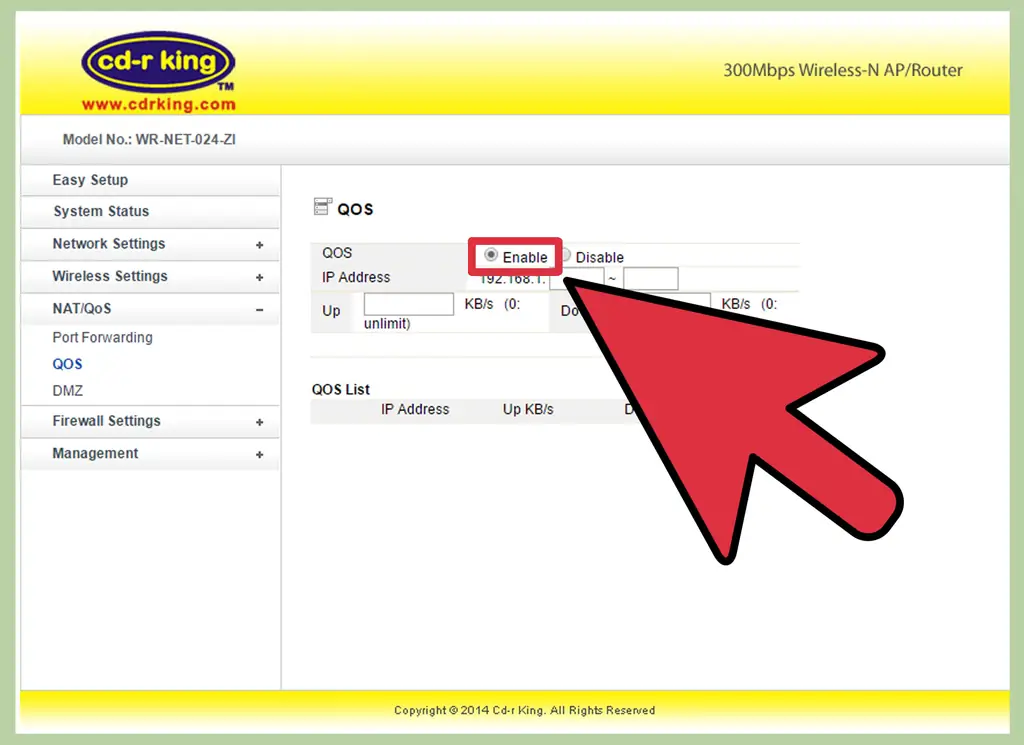Open the Wireless Settings menu label

tap(110, 276)
